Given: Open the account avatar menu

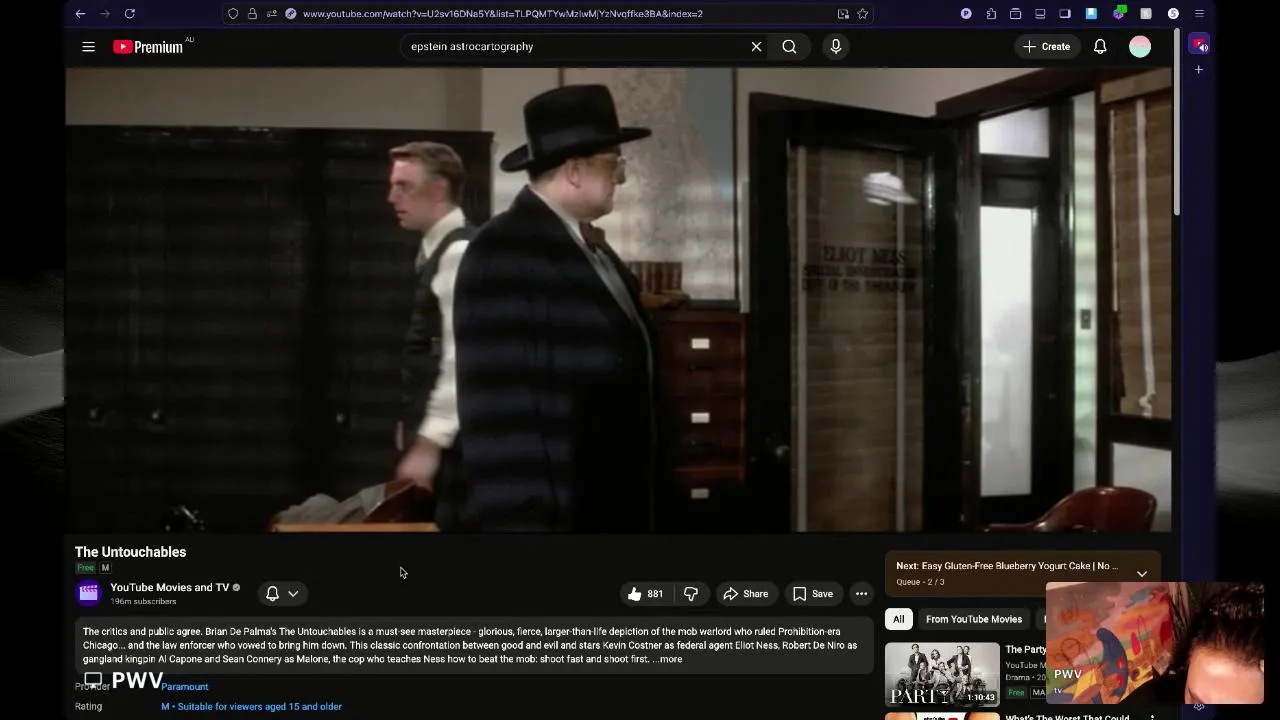Looking at the screenshot, I should click(1140, 46).
